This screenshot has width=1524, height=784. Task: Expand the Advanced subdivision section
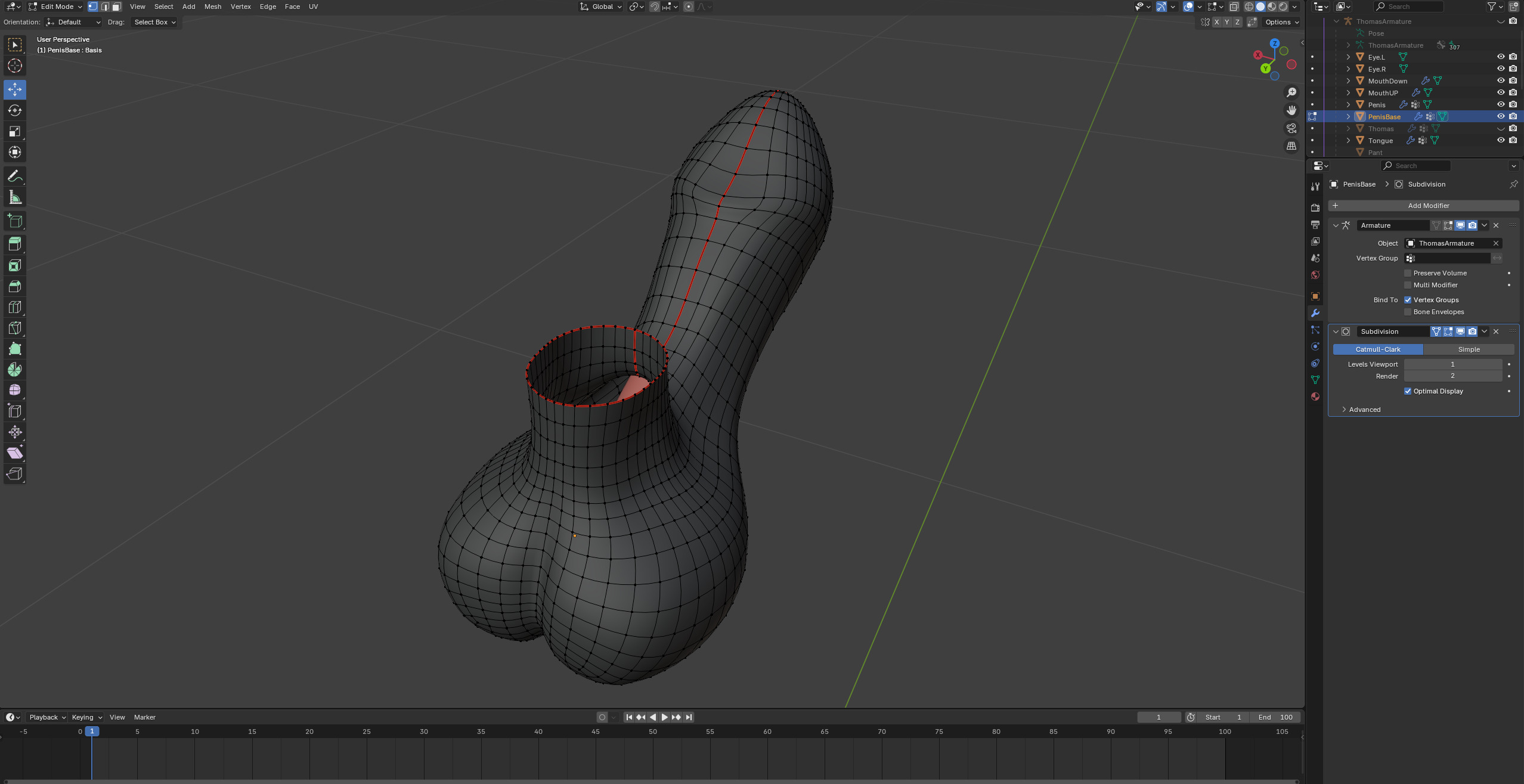click(x=1364, y=410)
